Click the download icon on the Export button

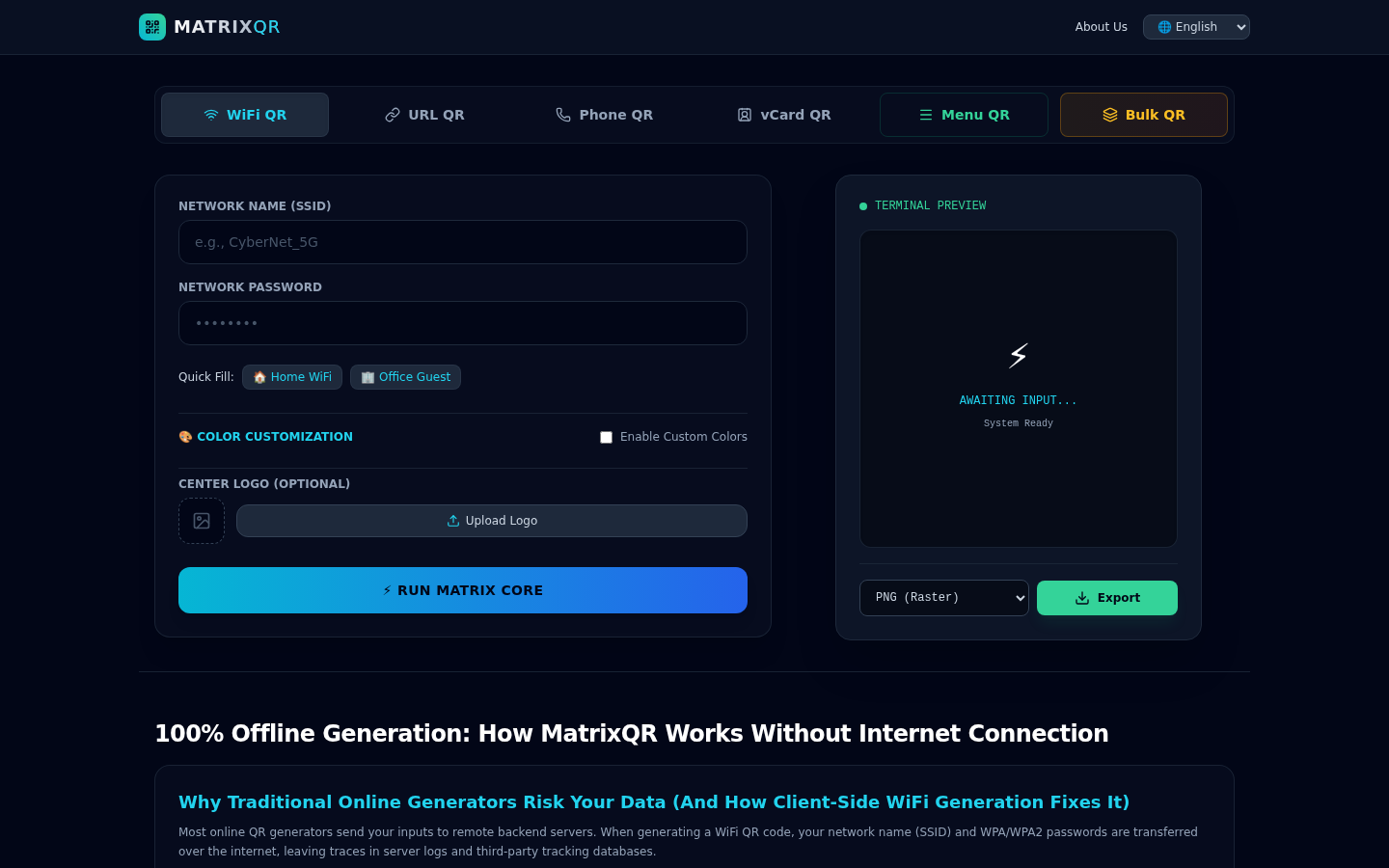(1082, 598)
